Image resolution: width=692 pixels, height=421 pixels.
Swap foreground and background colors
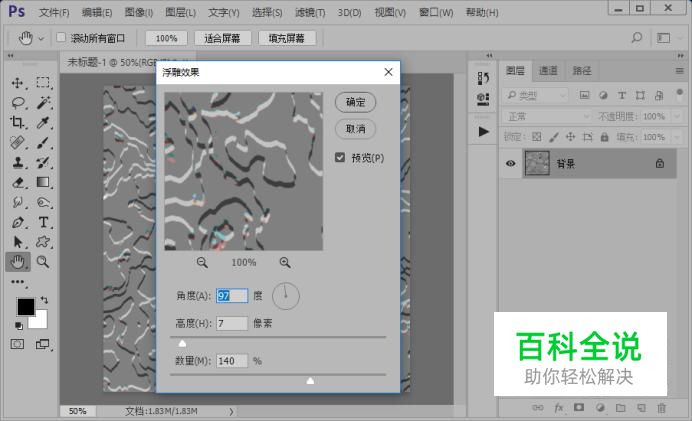[x=44, y=300]
